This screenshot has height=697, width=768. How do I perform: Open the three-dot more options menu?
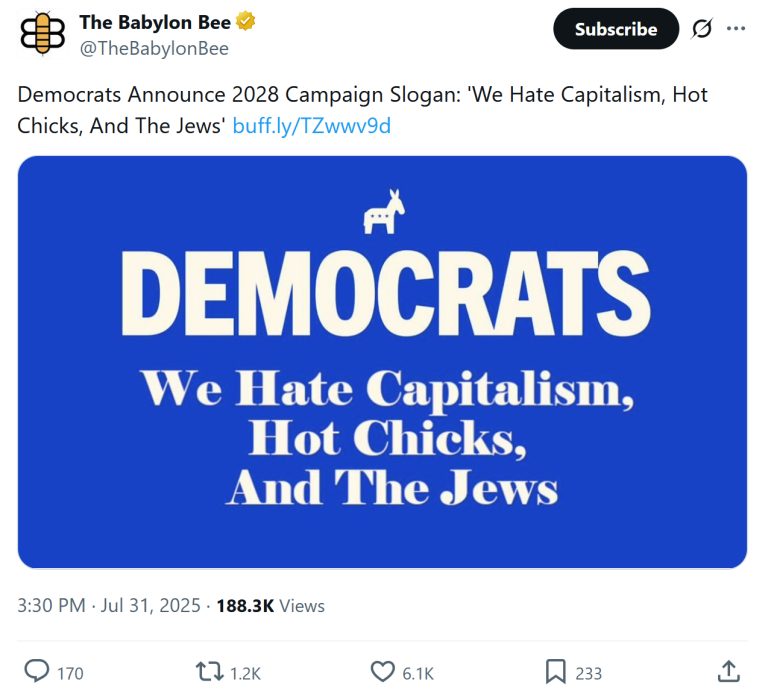(736, 29)
